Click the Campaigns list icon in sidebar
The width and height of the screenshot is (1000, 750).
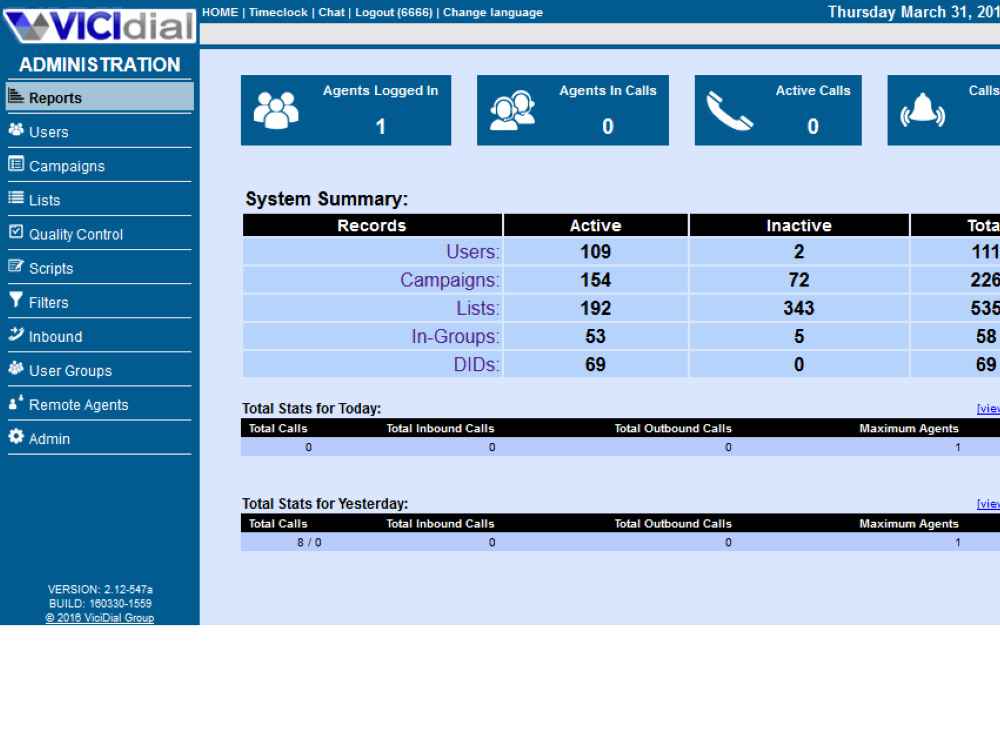click(16, 164)
